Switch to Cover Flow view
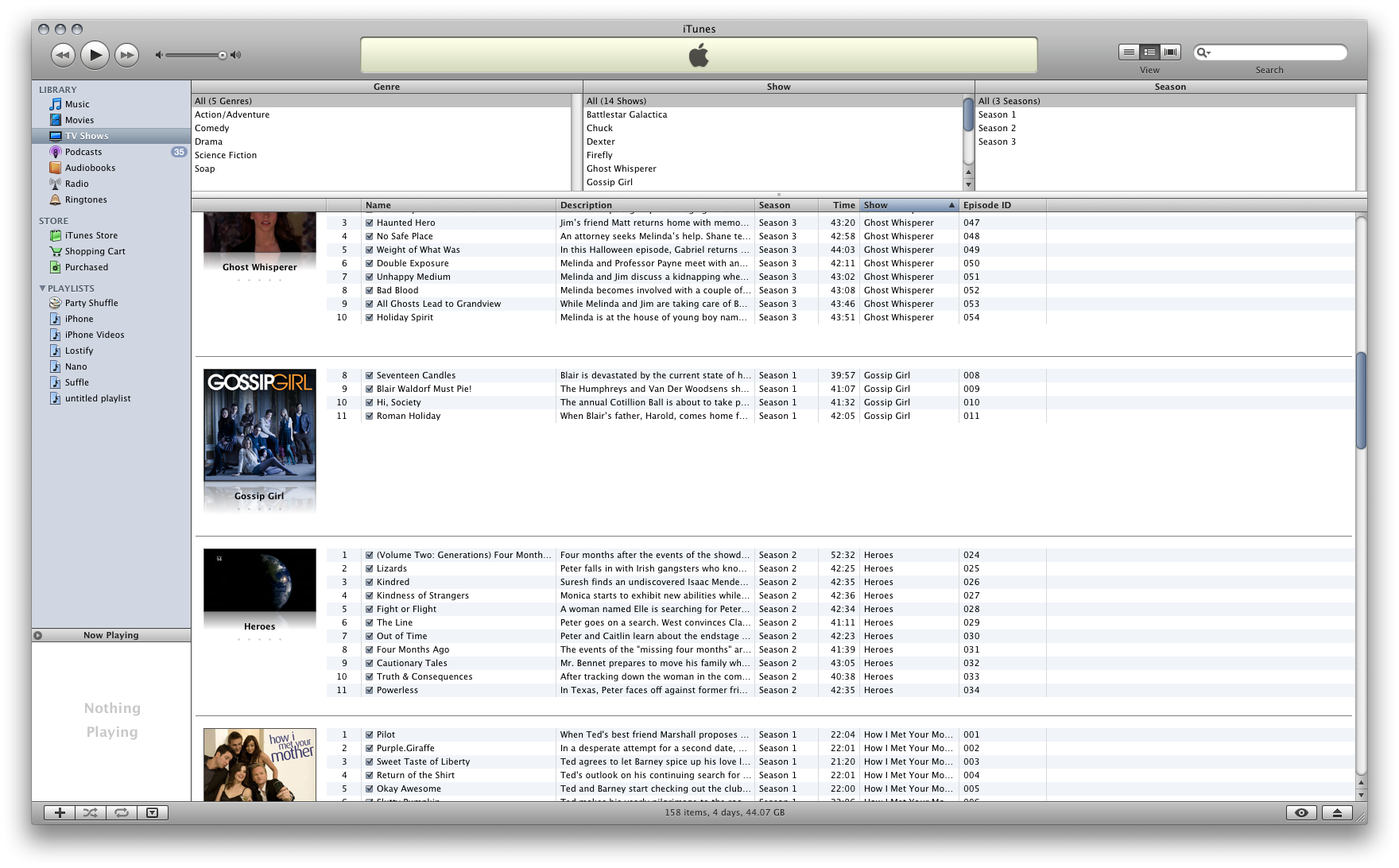Viewport: 1399px width, 868px height. 1170,52
